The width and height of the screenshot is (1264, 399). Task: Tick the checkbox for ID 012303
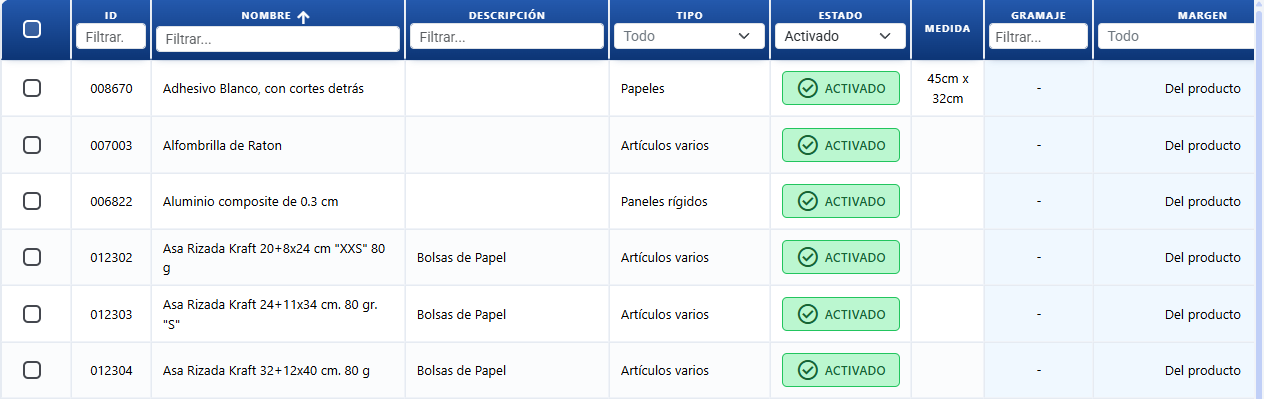point(32,314)
